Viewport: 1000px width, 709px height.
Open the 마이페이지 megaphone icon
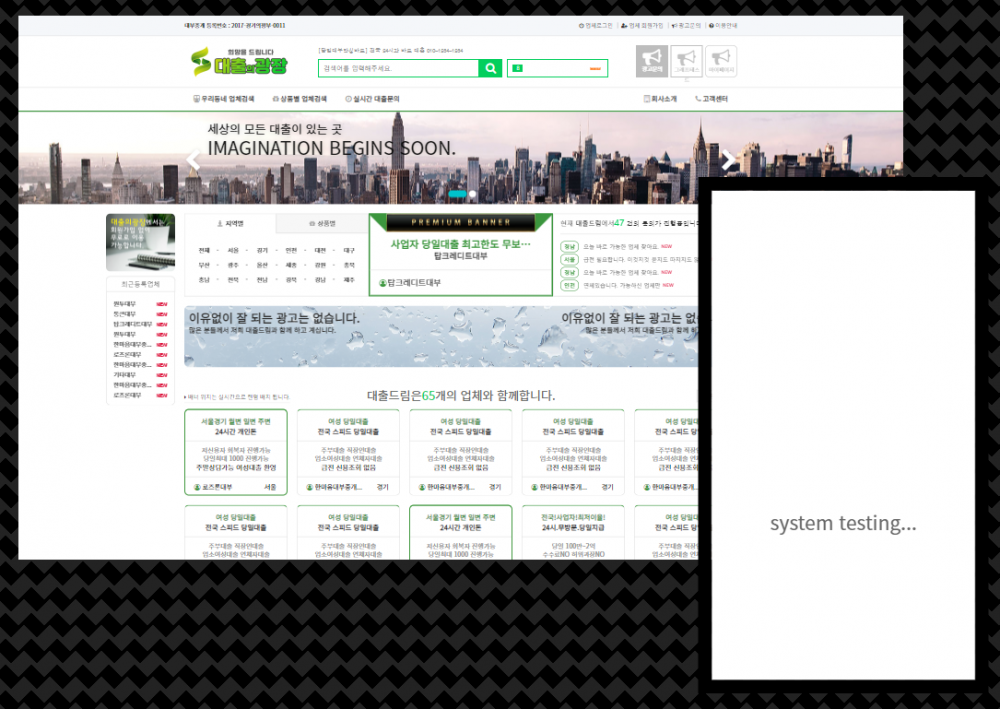point(721,60)
